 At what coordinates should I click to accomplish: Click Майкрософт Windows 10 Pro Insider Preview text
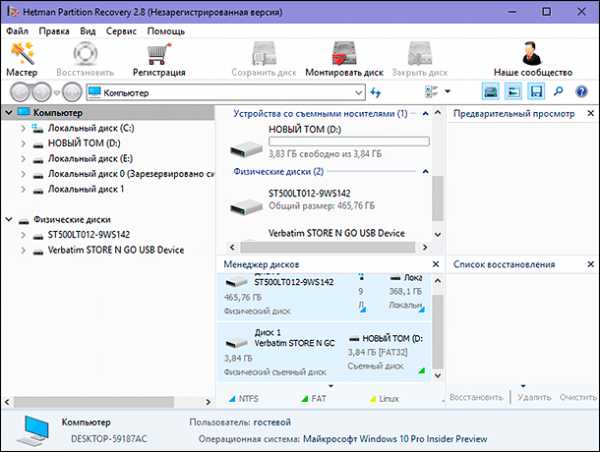click(x=395, y=439)
